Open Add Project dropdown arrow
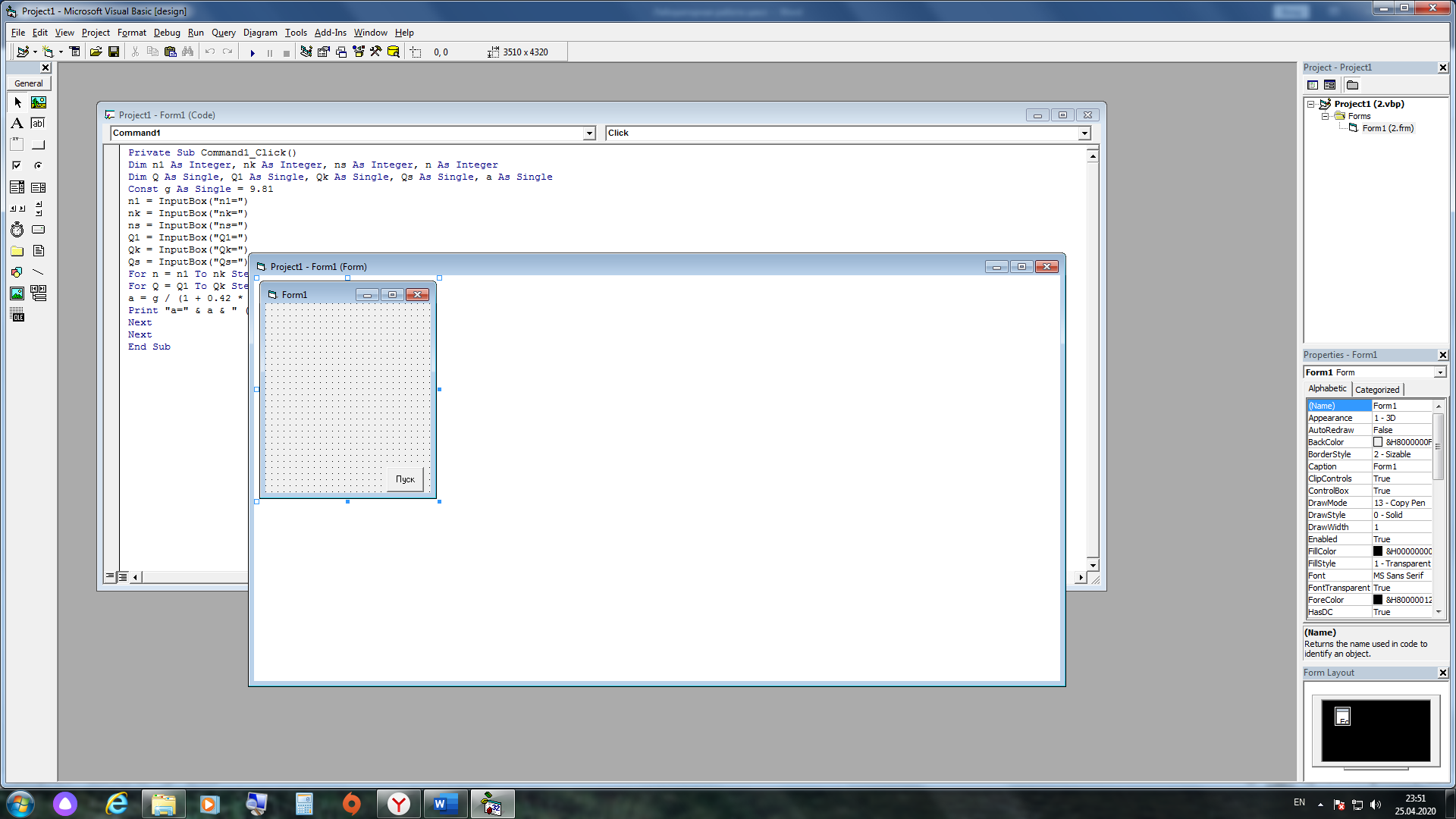 35,52
